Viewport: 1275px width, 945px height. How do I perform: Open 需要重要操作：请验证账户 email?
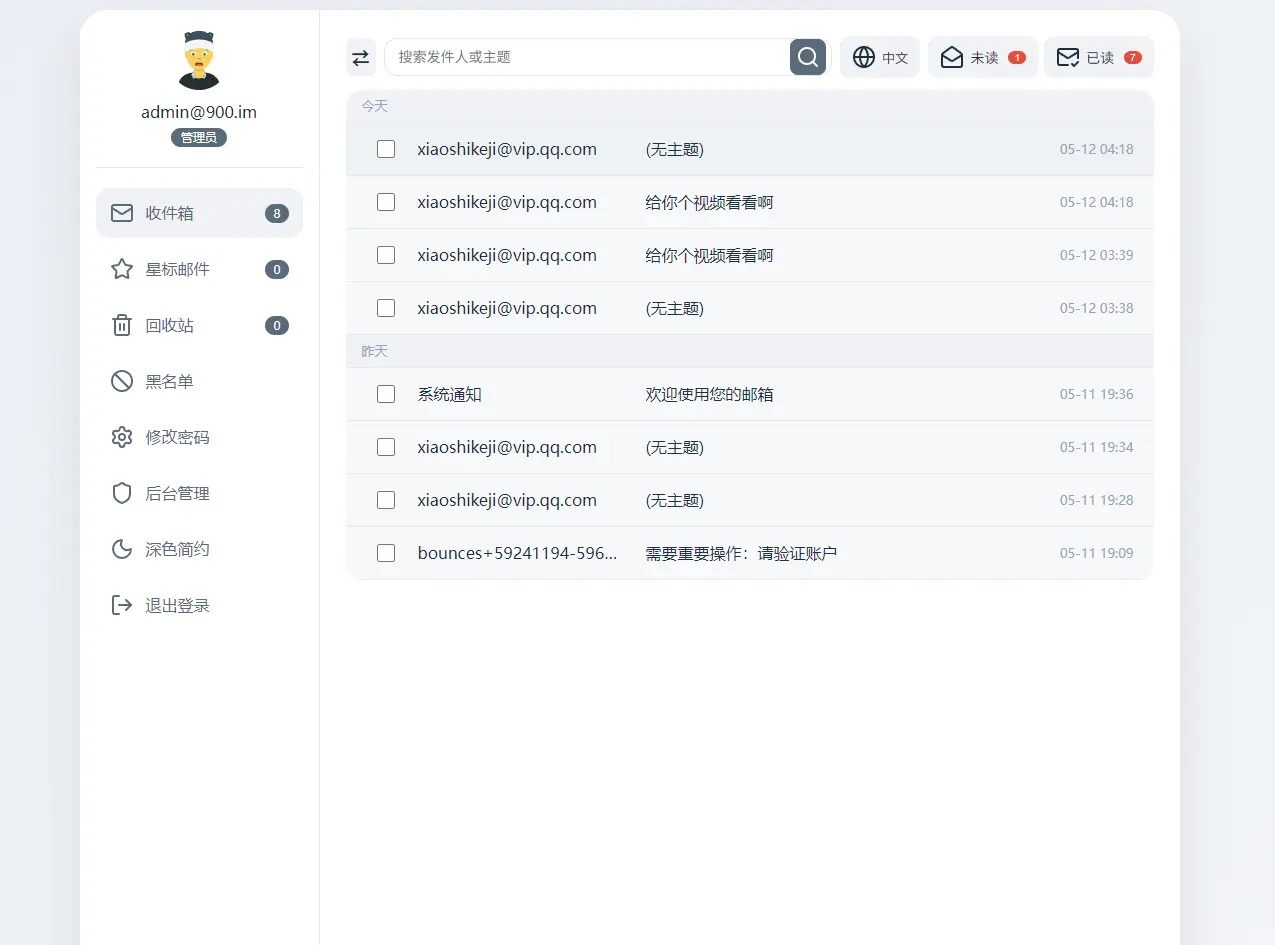click(x=741, y=553)
